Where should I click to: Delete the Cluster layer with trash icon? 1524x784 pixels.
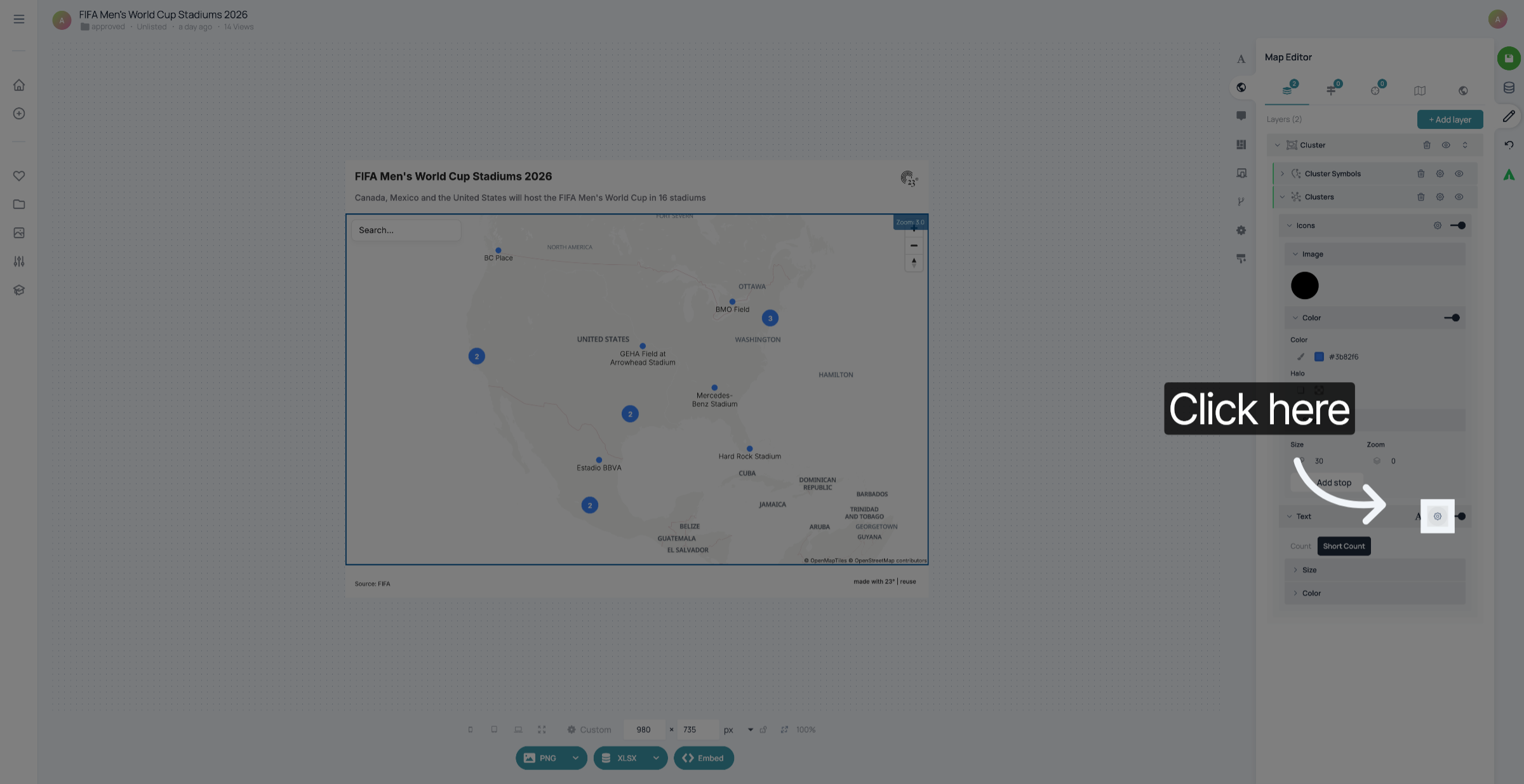(x=1427, y=145)
